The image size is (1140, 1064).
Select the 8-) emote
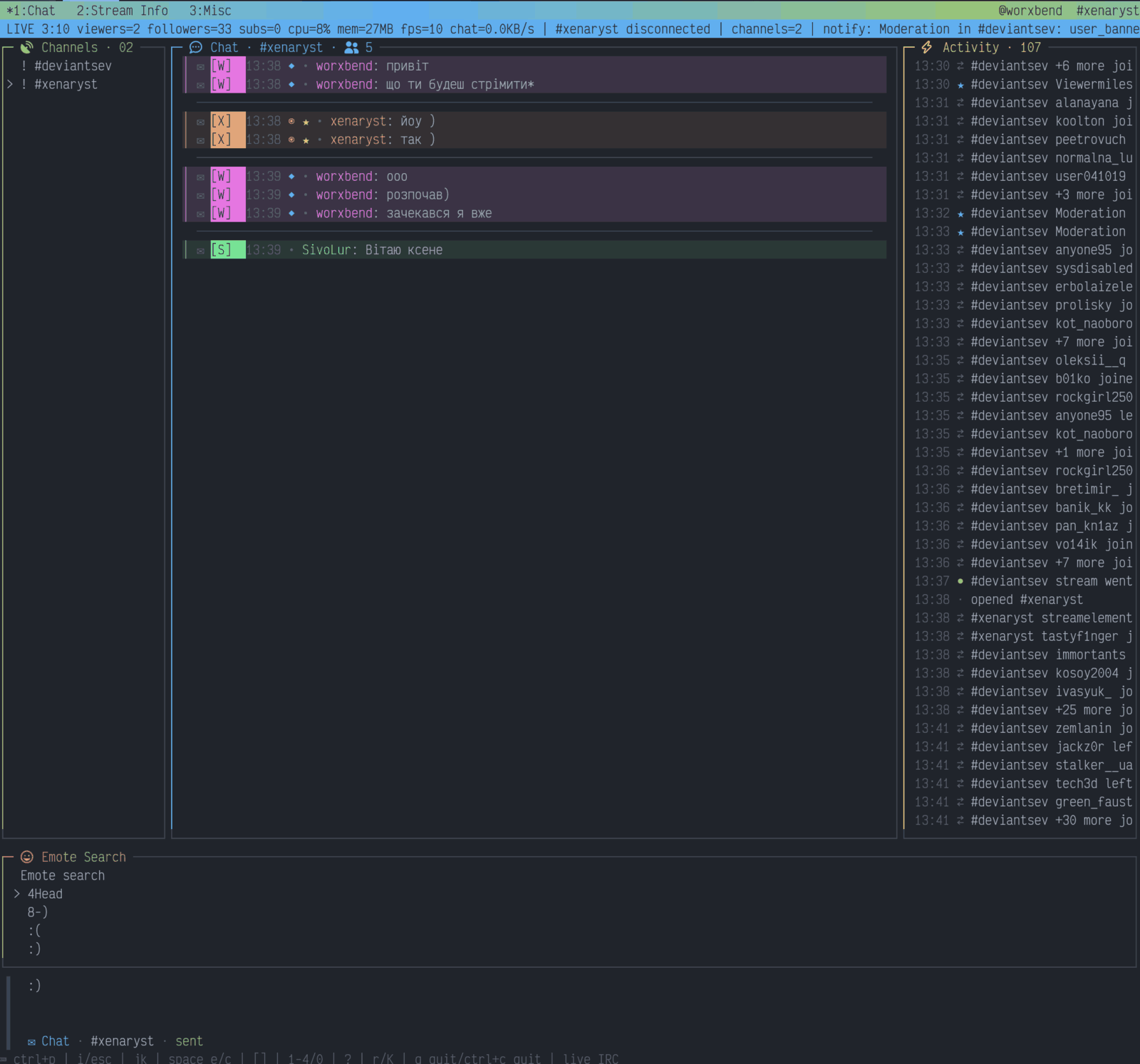[x=38, y=912]
